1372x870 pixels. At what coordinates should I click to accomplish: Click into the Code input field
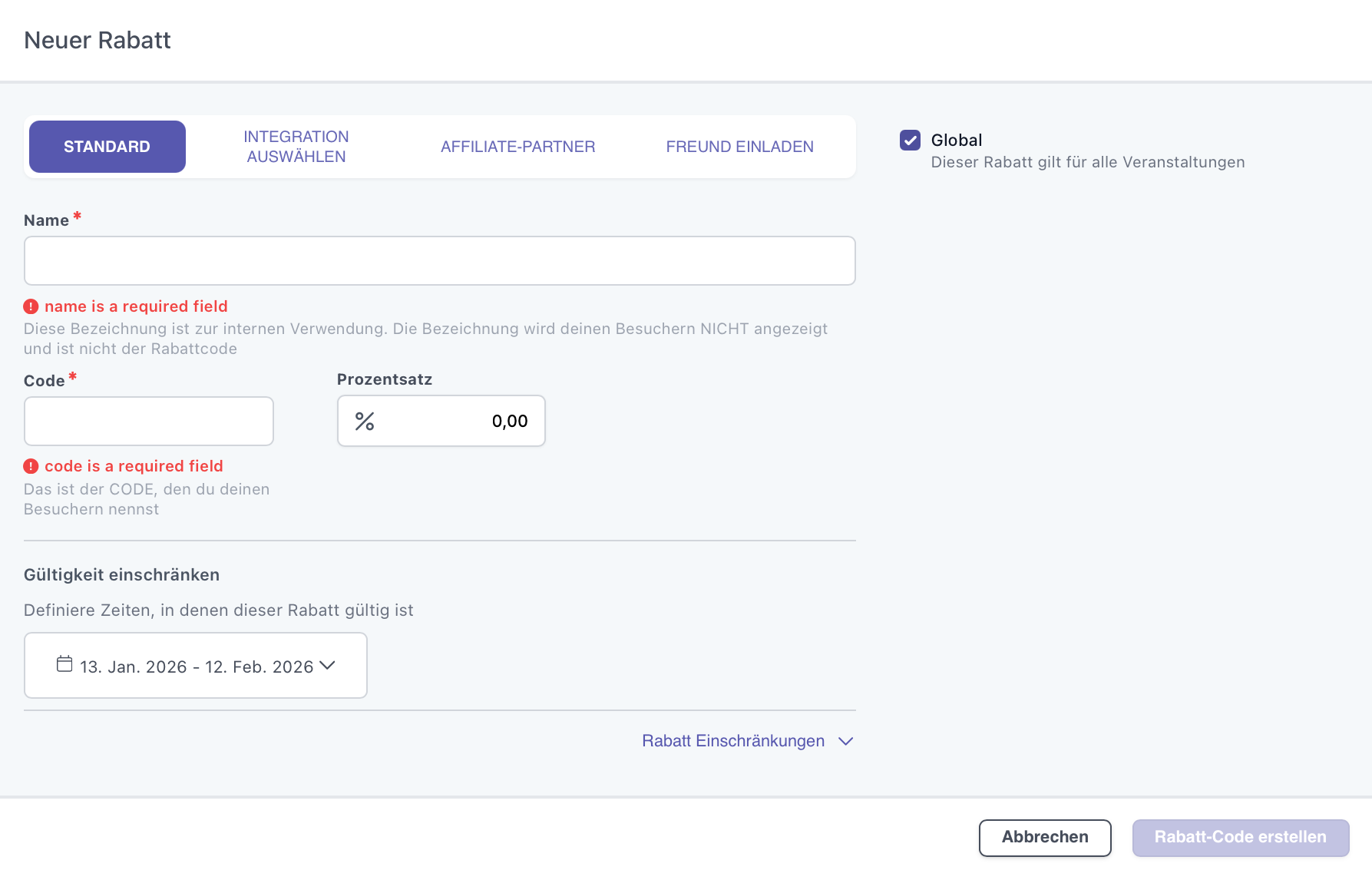149,421
